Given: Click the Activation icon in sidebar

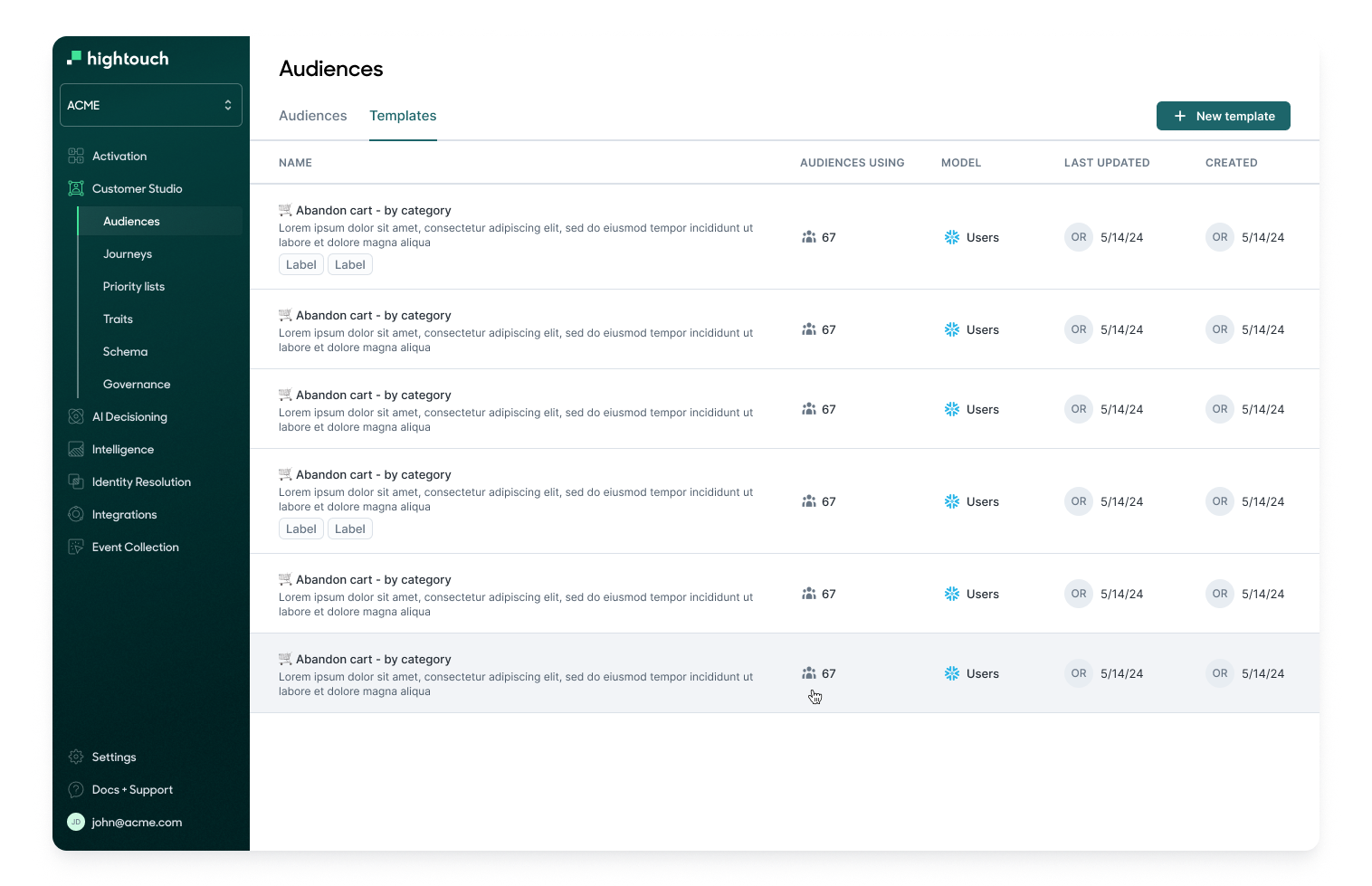Looking at the screenshot, I should 76,156.
